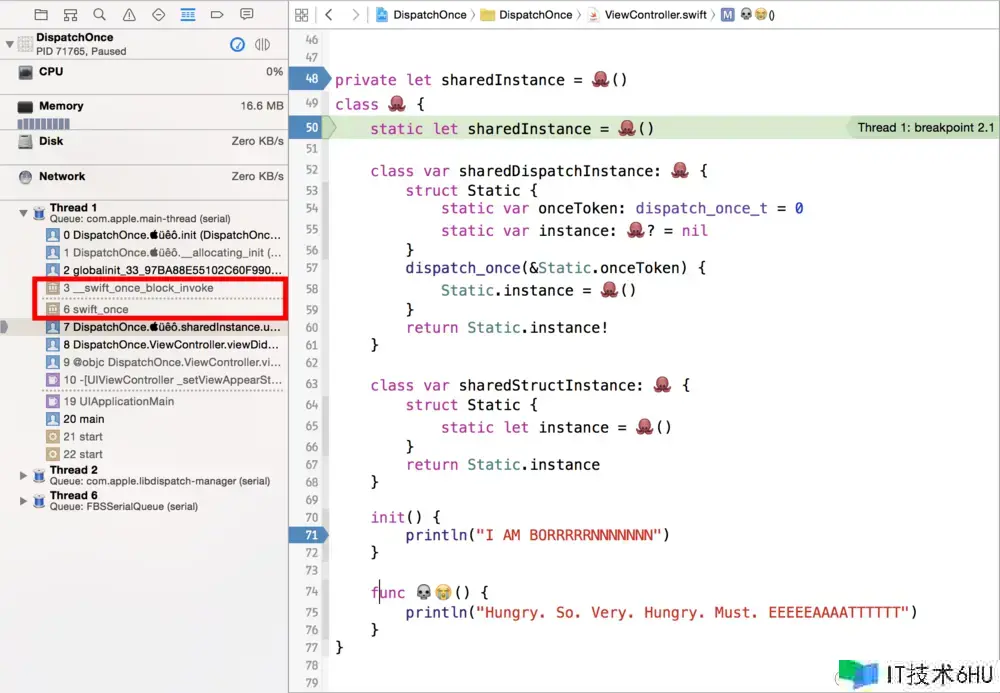Open the Test navigator diamond icon

[x=158, y=15]
